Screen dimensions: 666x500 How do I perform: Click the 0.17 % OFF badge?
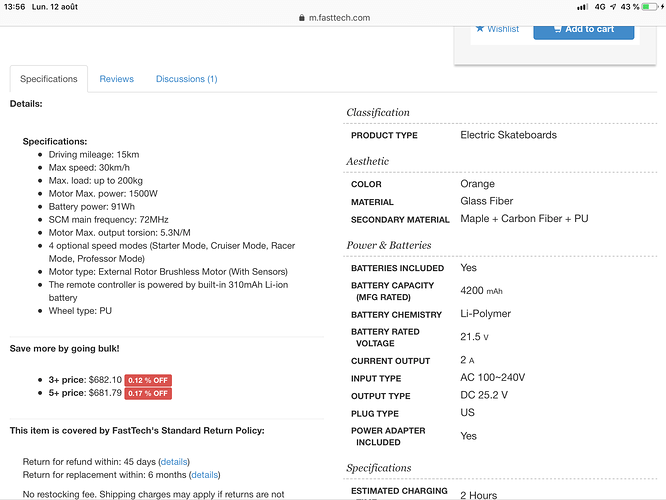coord(148,393)
